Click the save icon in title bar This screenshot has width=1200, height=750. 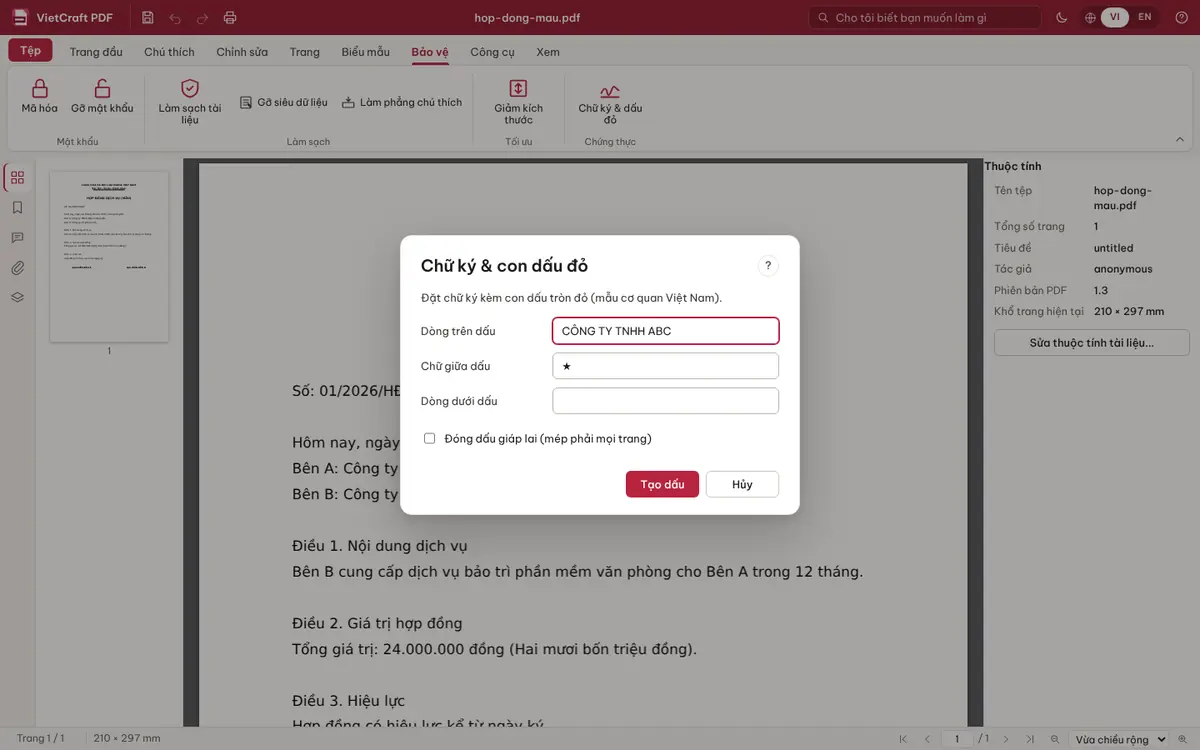148,18
